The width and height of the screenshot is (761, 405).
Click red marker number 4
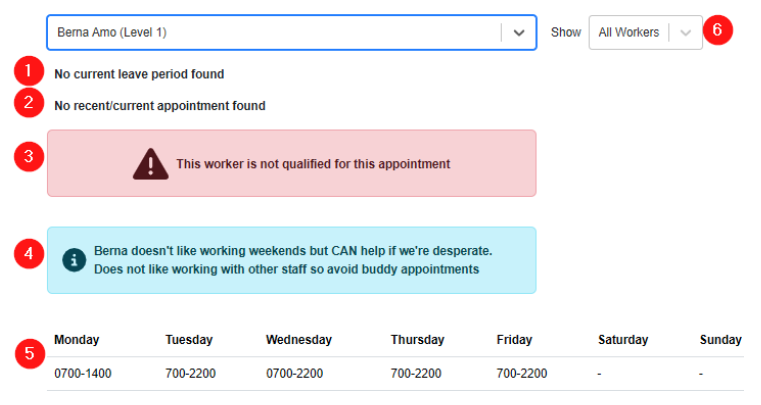click(29, 254)
